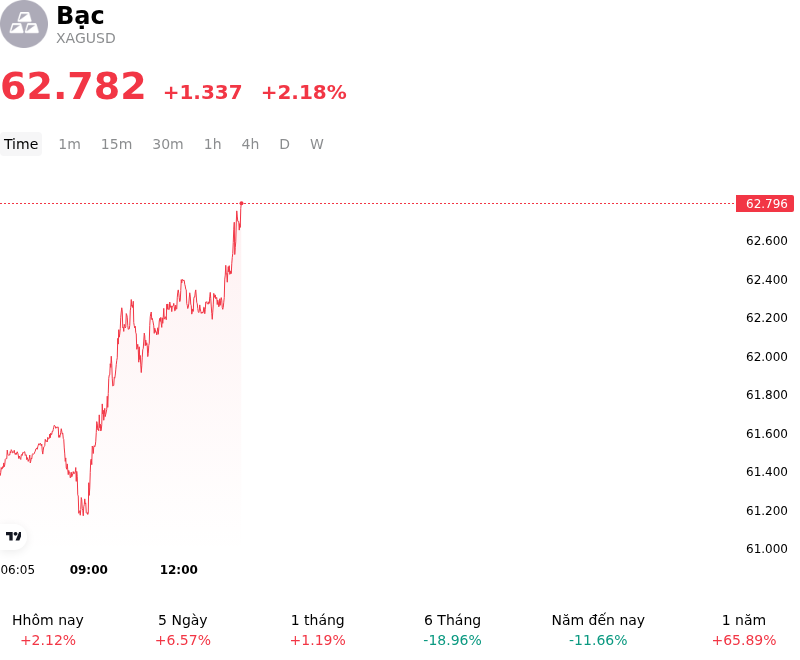Choose Năm đến nay performance range
The width and height of the screenshot is (800, 660).
[x=598, y=630]
